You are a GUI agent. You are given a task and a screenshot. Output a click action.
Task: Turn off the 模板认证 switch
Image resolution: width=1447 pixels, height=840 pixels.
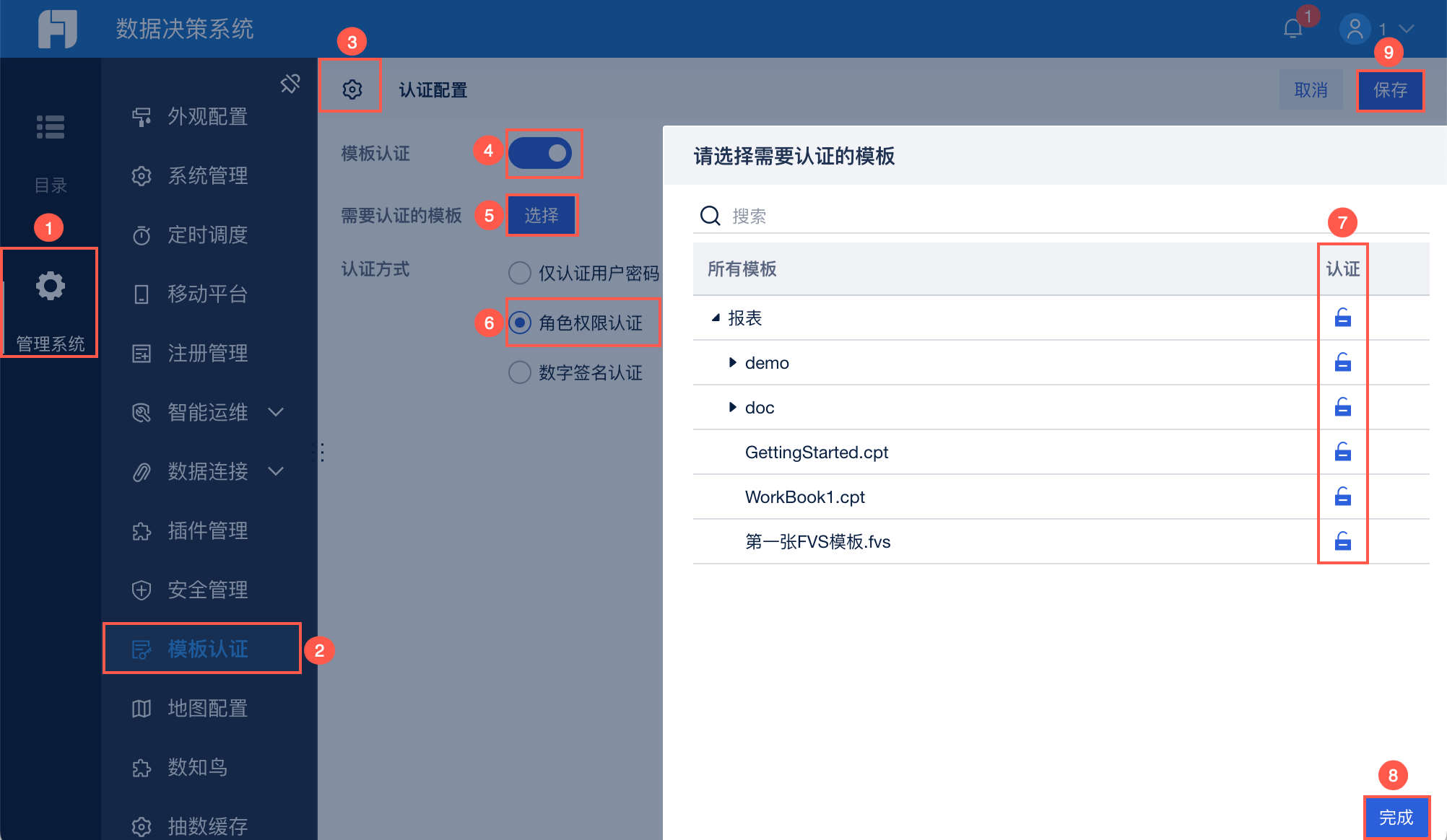pos(540,153)
